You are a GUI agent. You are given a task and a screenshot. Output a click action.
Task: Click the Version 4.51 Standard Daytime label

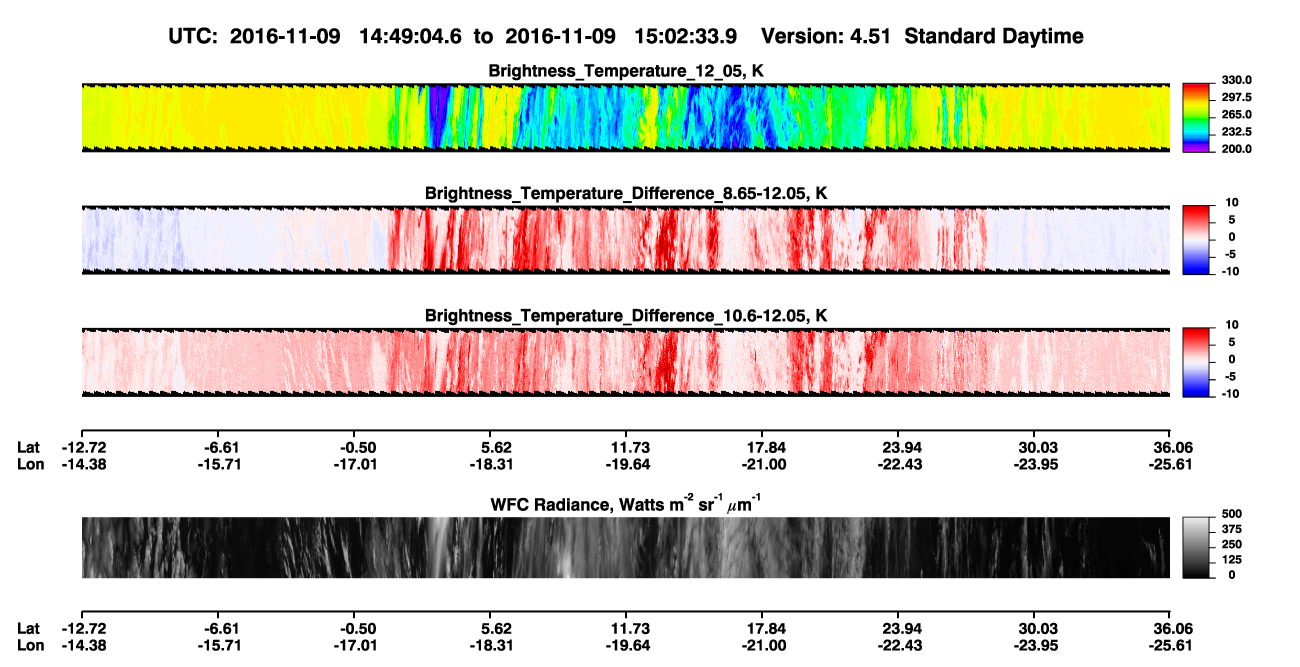tap(922, 36)
